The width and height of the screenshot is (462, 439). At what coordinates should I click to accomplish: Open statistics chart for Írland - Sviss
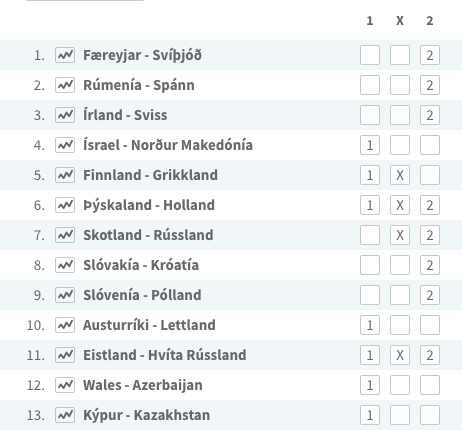[x=65, y=115]
